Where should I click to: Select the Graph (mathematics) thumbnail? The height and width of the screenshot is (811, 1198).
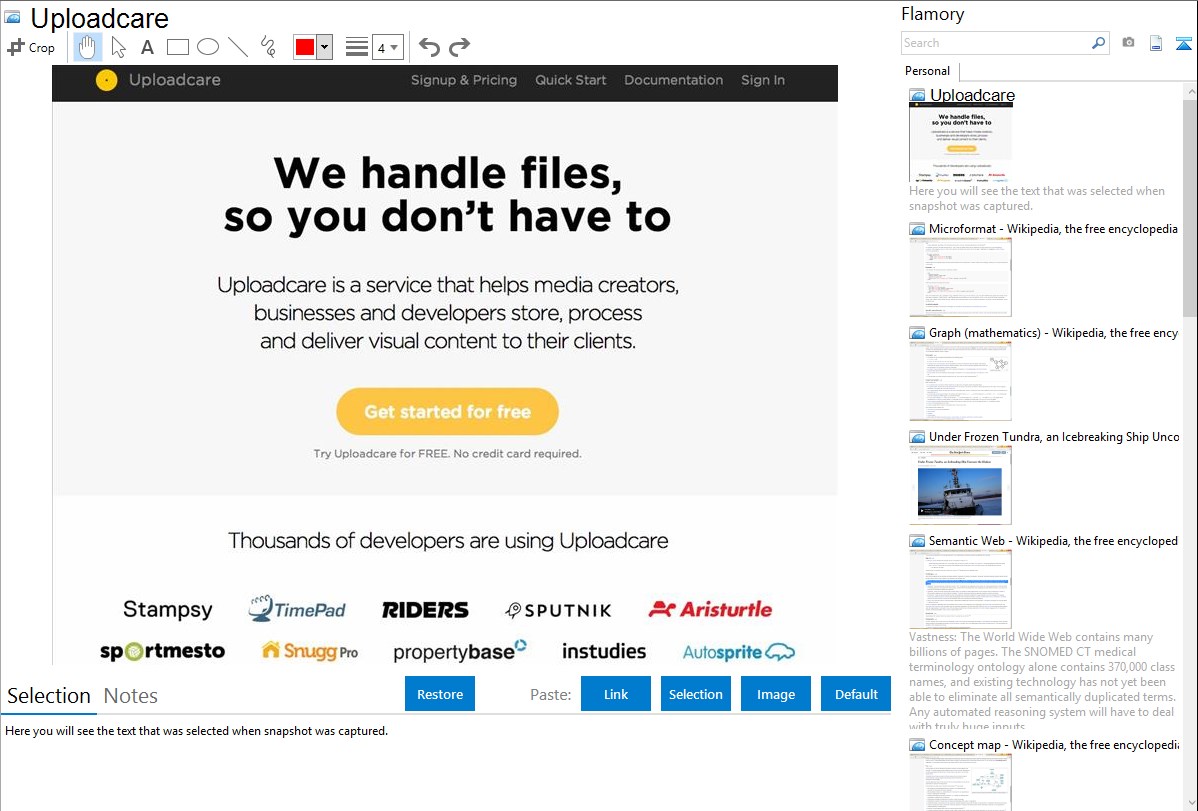[x=960, y=381]
